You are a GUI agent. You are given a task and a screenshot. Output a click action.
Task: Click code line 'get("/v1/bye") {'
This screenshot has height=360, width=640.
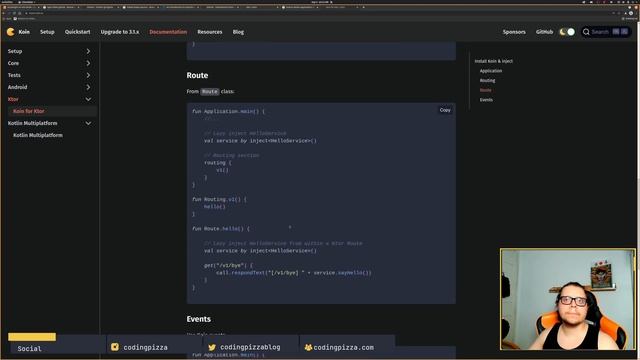click(x=228, y=265)
